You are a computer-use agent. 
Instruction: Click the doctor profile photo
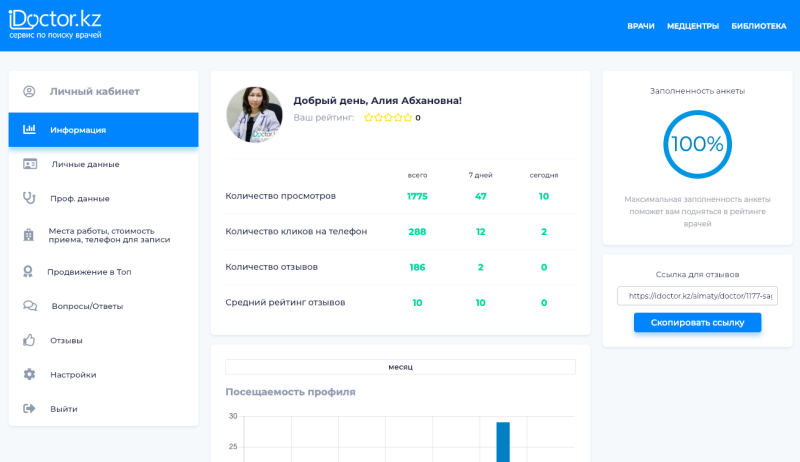[254, 114]
